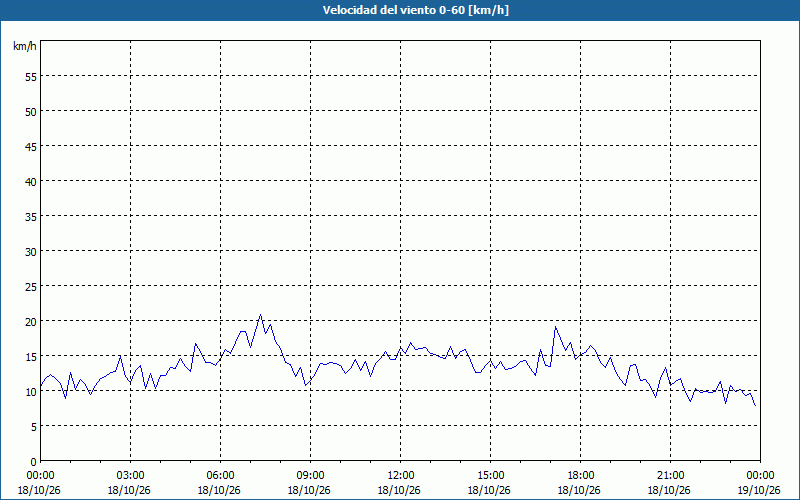This screenshot has height=500, width=800.
Task: Click the "40" label on the vertical axis
Action: tap(31, 182)
